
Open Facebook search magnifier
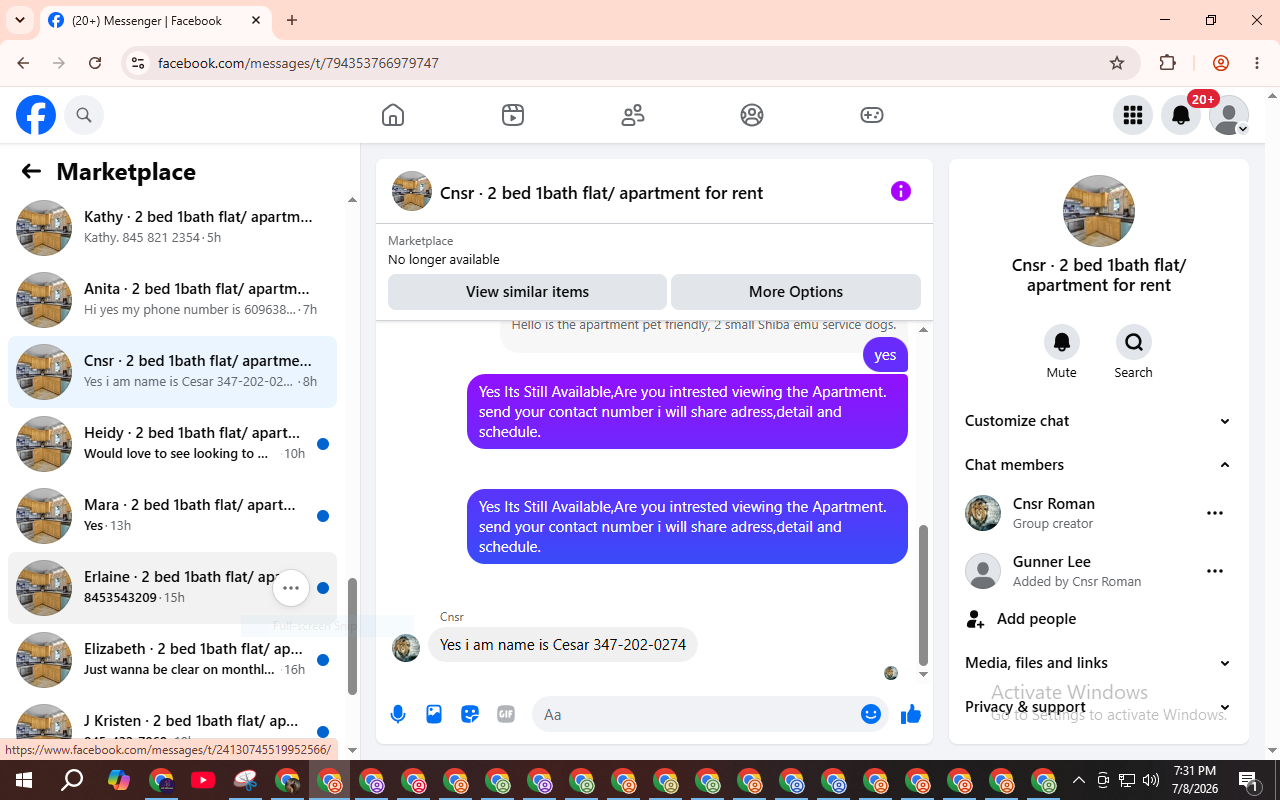click(84, 115)
